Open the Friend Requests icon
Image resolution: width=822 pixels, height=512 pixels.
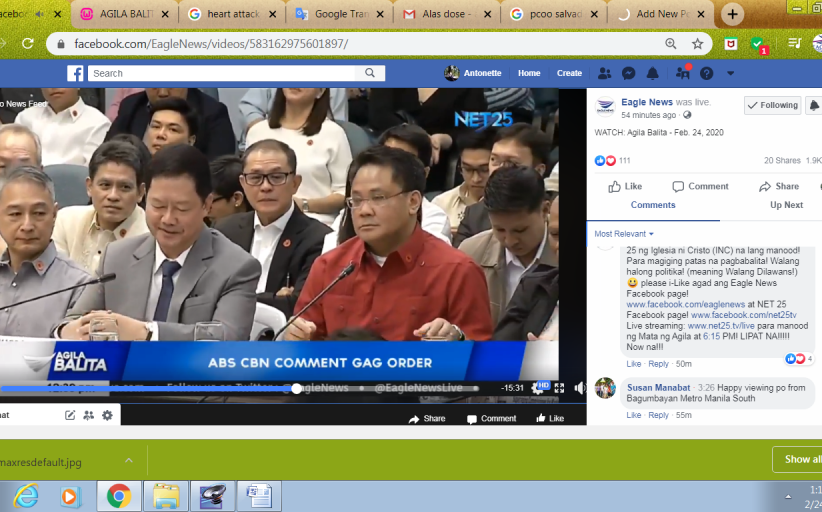coord(604,73)
